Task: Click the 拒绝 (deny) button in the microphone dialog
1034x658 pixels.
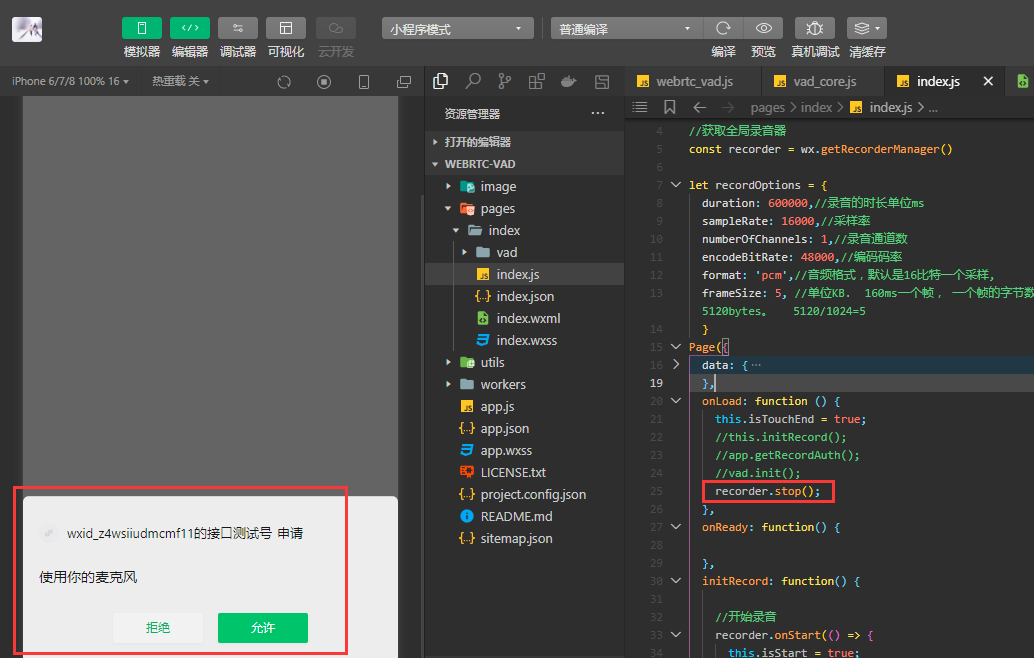Action: 158,628
